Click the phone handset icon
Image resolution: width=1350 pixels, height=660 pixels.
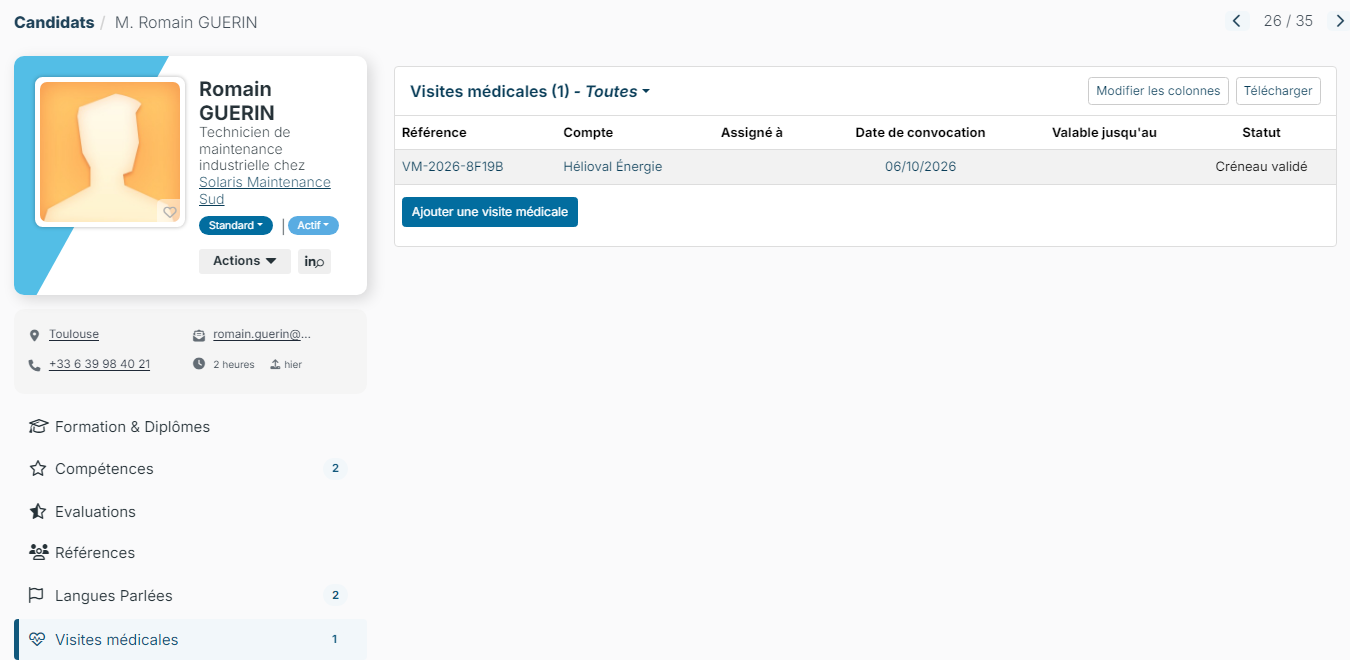tap(34, 365)
